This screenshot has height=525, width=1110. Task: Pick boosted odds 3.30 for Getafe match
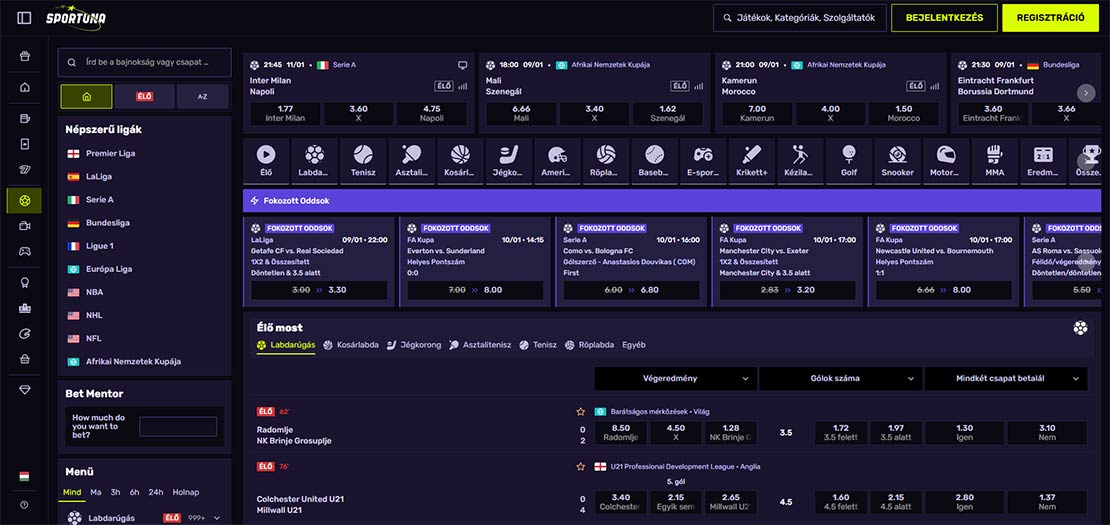click(x=319, y=290)
